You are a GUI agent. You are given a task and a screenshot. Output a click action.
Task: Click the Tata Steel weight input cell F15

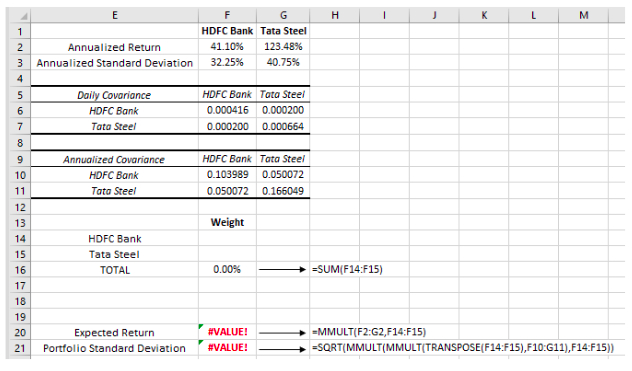[227, 254]
